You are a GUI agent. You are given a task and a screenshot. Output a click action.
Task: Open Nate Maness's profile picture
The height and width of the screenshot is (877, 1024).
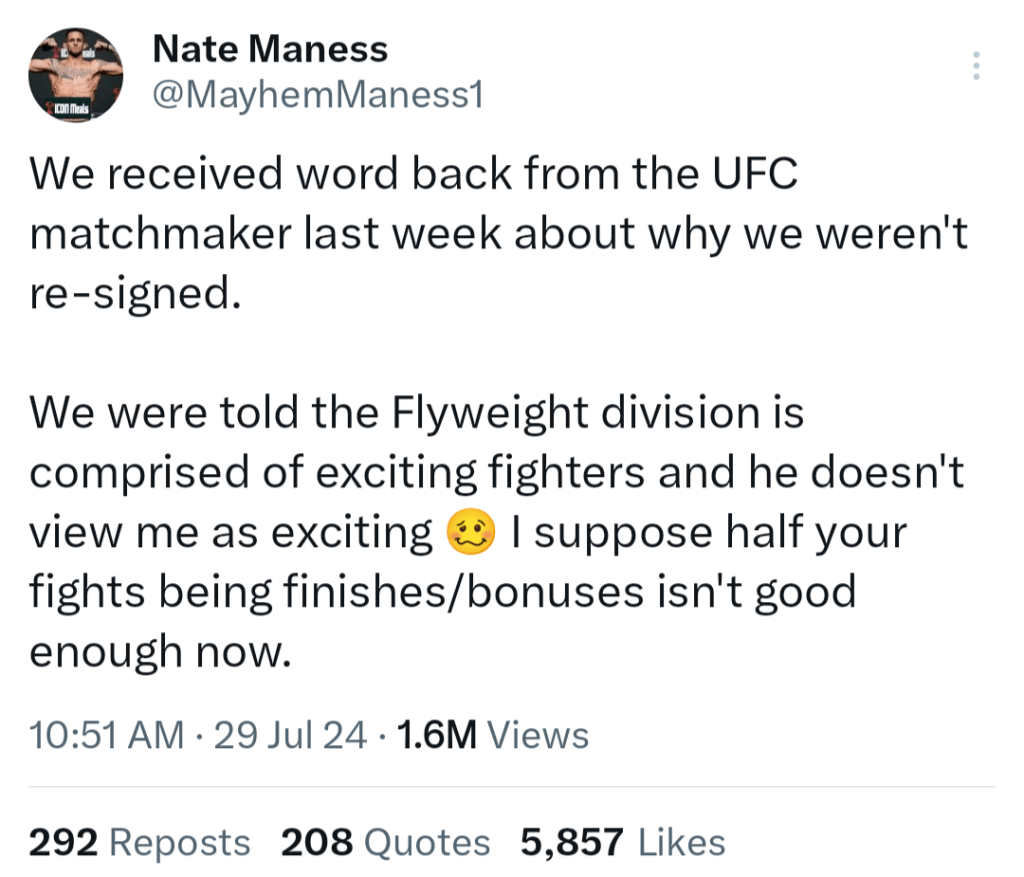[76, 75]
